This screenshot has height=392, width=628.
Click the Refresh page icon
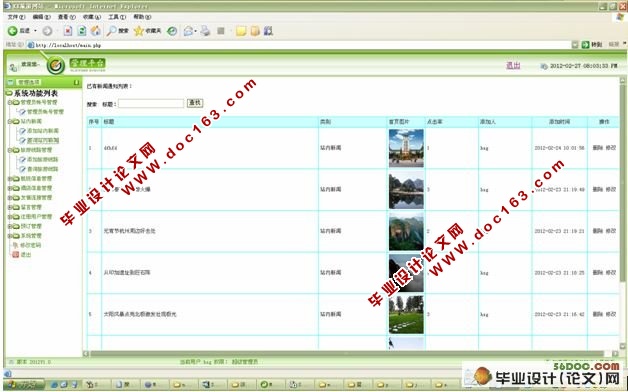tap(82, 31)
